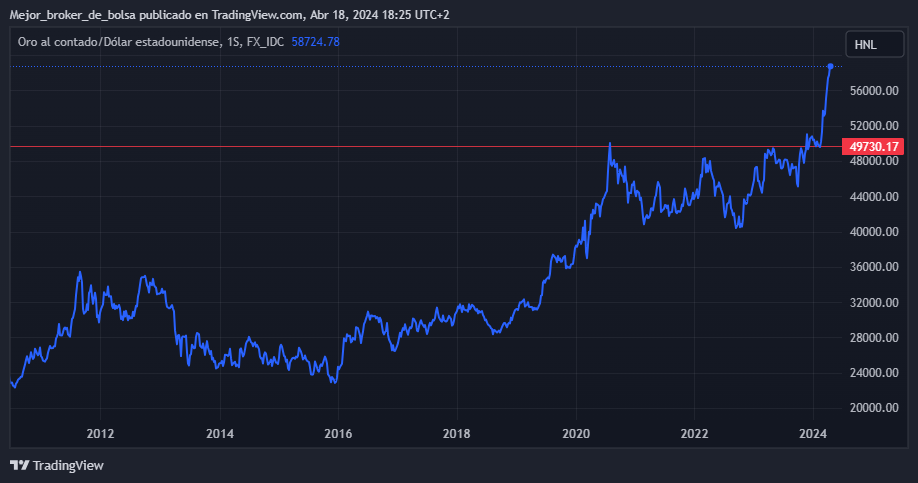Click the 24000.00 price axis label
This screenshot has width=918, height=483.
click(874, 373)
